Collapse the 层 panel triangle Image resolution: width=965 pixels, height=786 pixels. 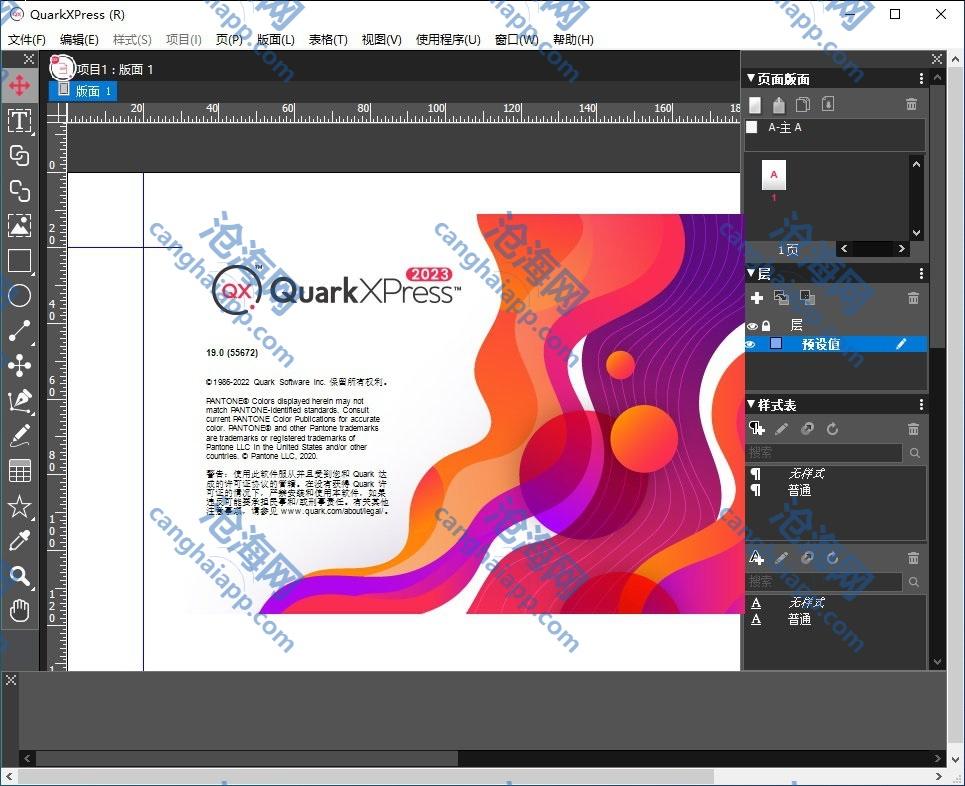(x=751, y=273)
